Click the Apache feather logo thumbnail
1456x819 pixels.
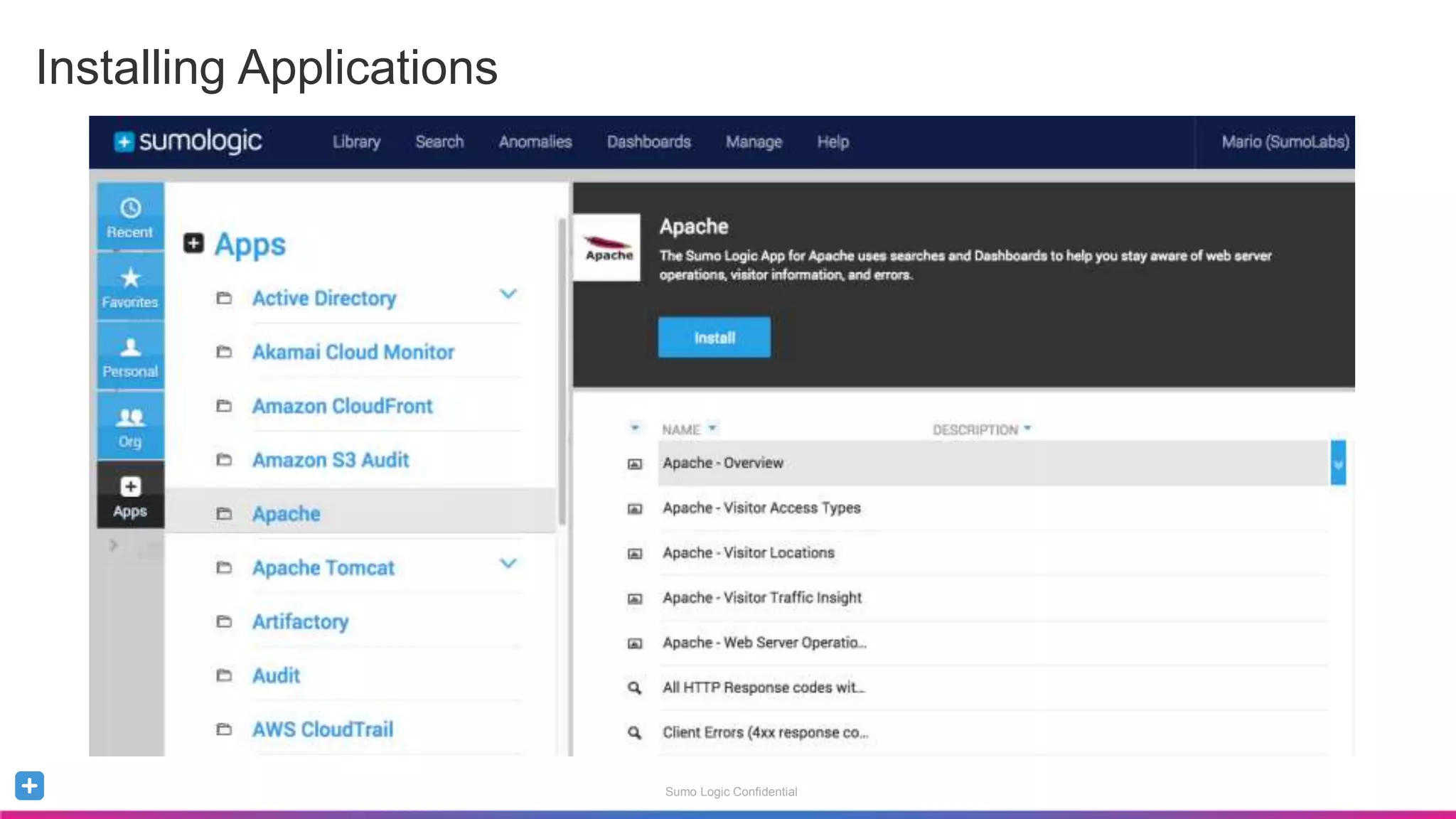608,247
